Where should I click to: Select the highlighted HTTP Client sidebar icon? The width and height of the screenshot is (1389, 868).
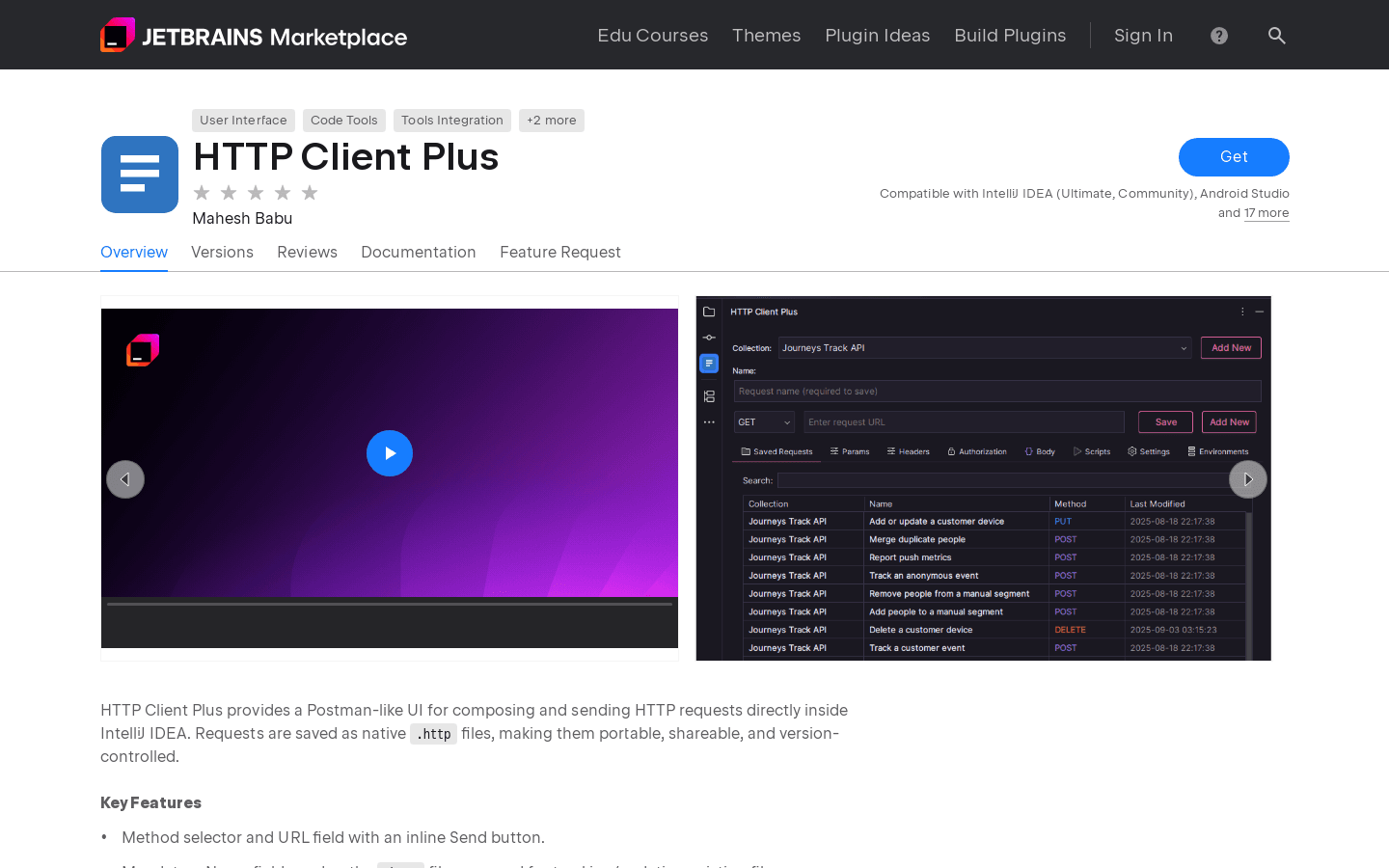pyautogui.click(x=709, y=363)
